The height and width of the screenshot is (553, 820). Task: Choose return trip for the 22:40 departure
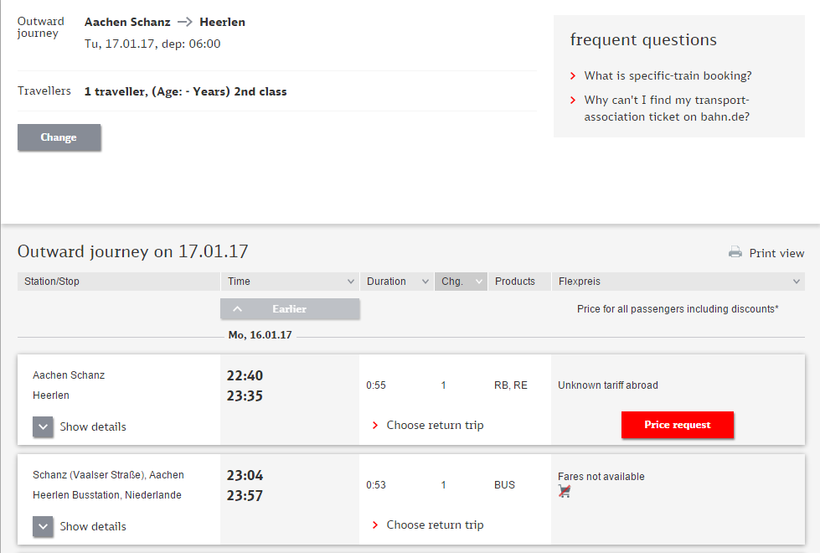(435, 426)
